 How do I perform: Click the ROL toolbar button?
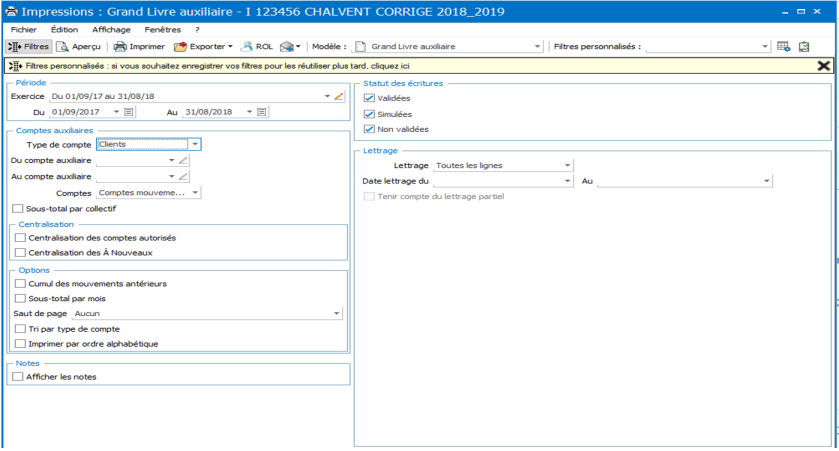(x=257, y=47)
